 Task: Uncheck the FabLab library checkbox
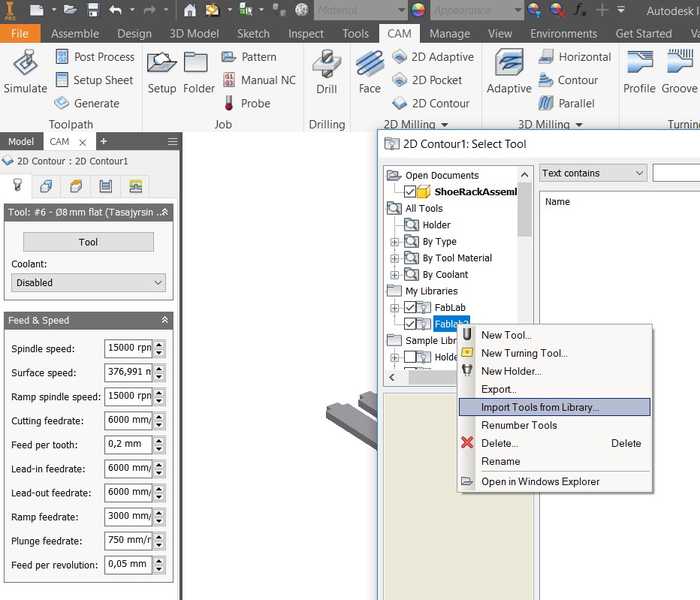tap(410, 307)
